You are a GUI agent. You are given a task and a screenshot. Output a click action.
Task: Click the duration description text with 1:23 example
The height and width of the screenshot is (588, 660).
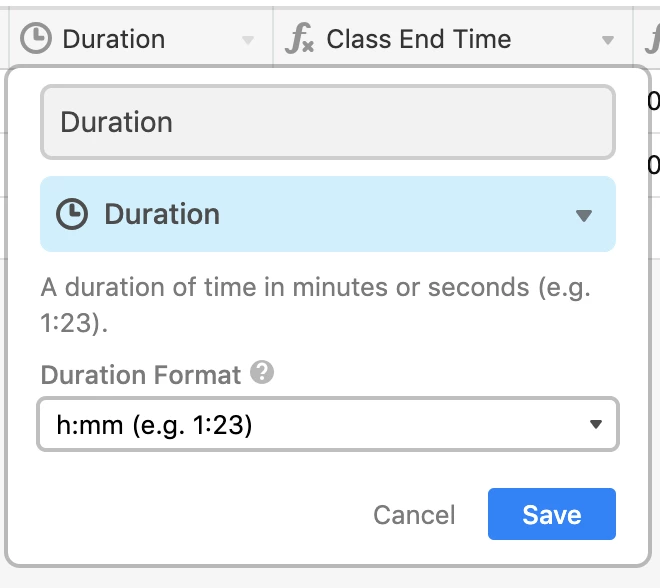pyautogui.click(x=316, y=305)
